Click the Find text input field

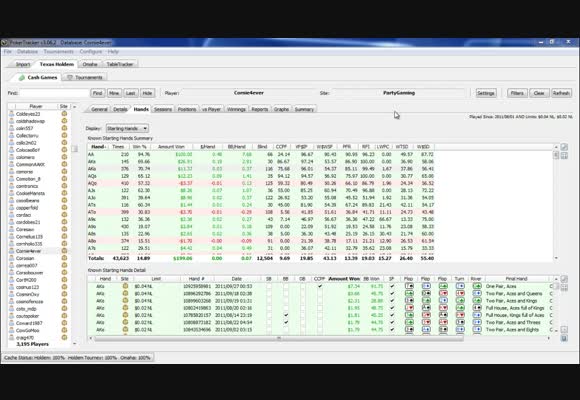click(54, 93)
